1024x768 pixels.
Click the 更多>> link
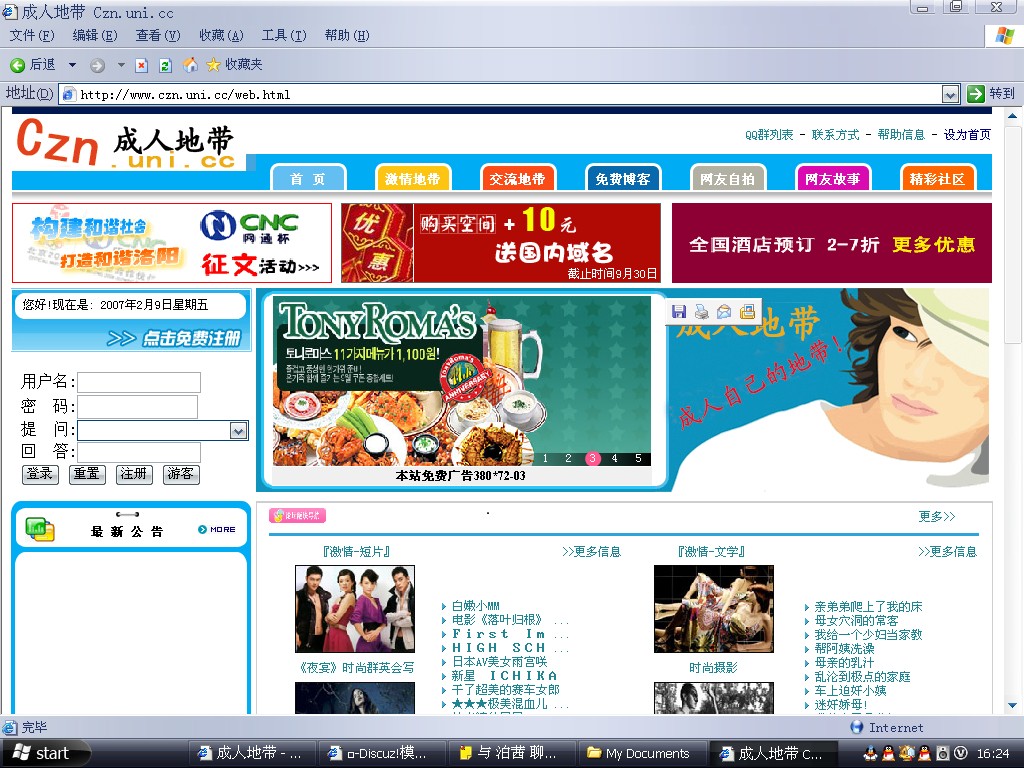pyautogui.click(x=936, y=517)
